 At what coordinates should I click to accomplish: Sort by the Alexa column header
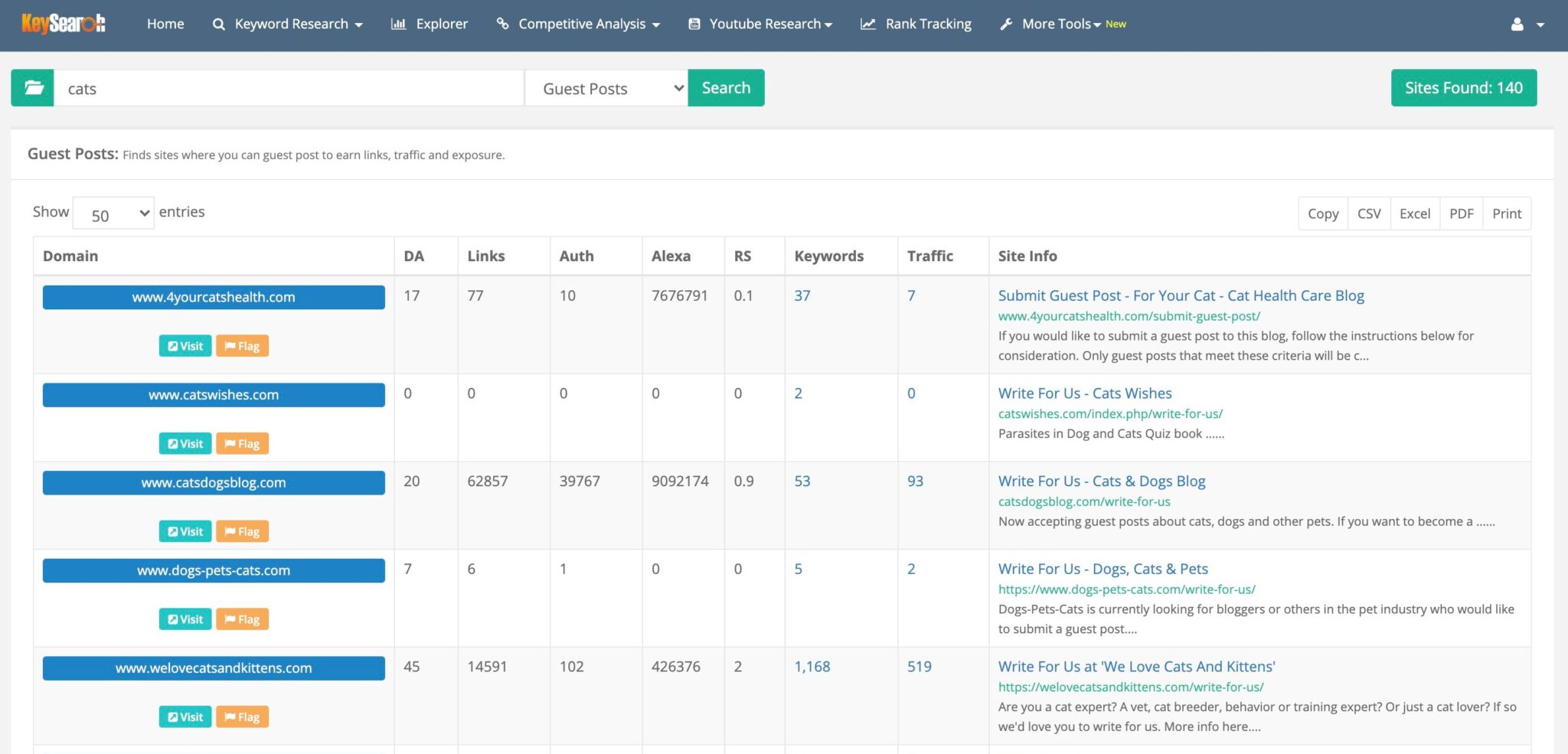[683, 256]
